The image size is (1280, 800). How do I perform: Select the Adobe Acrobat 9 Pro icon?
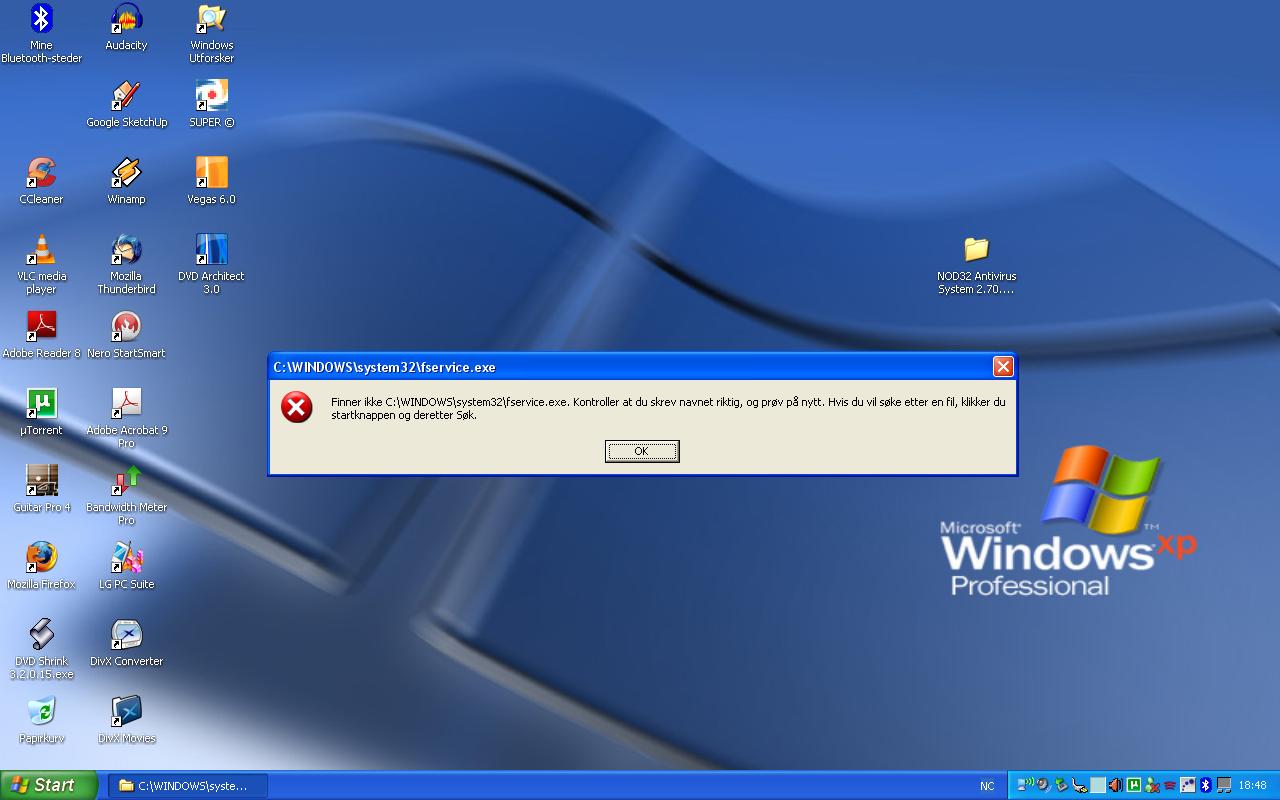126,418
